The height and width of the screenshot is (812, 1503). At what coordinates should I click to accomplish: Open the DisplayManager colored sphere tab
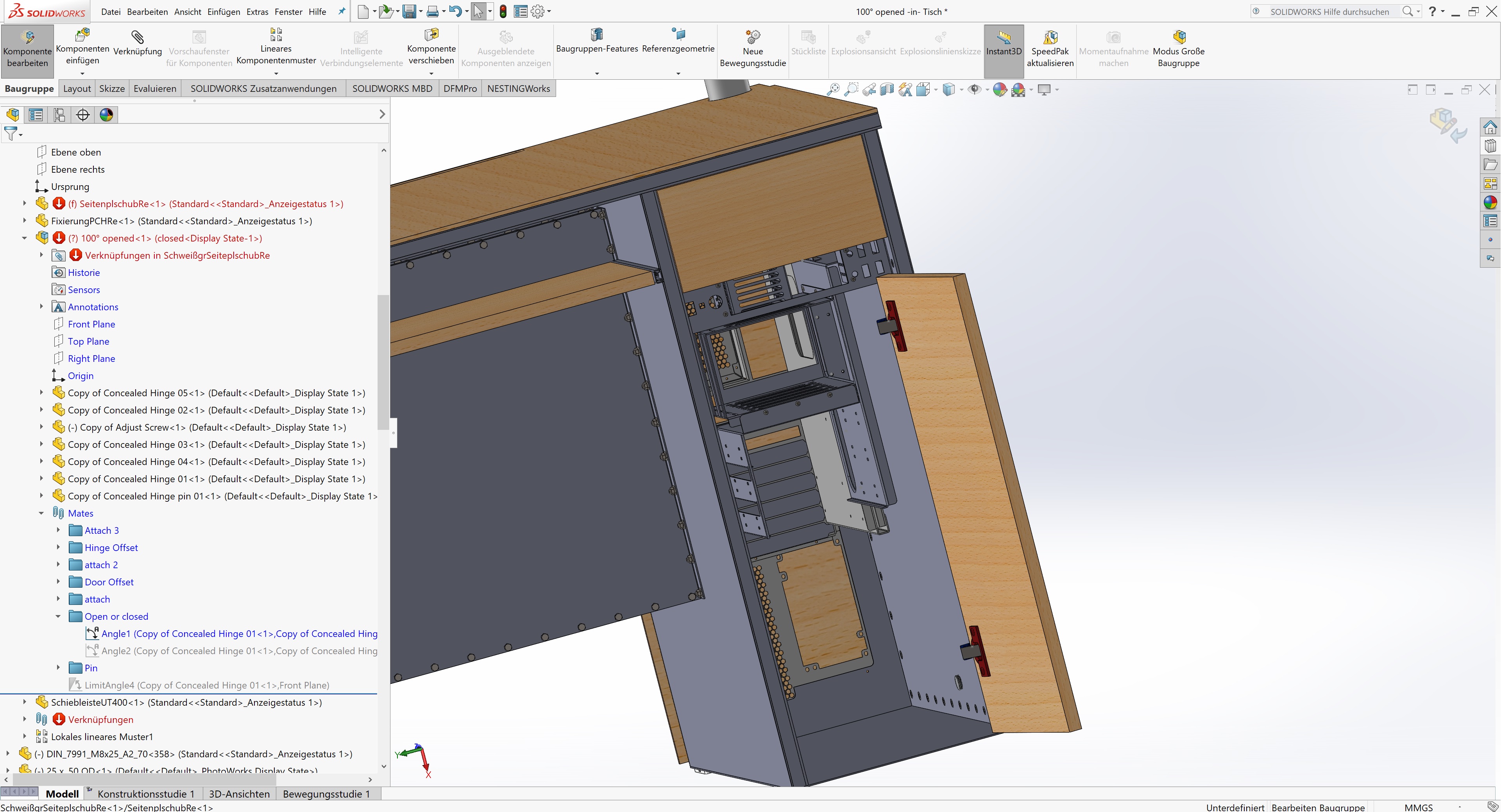(106, 115)
